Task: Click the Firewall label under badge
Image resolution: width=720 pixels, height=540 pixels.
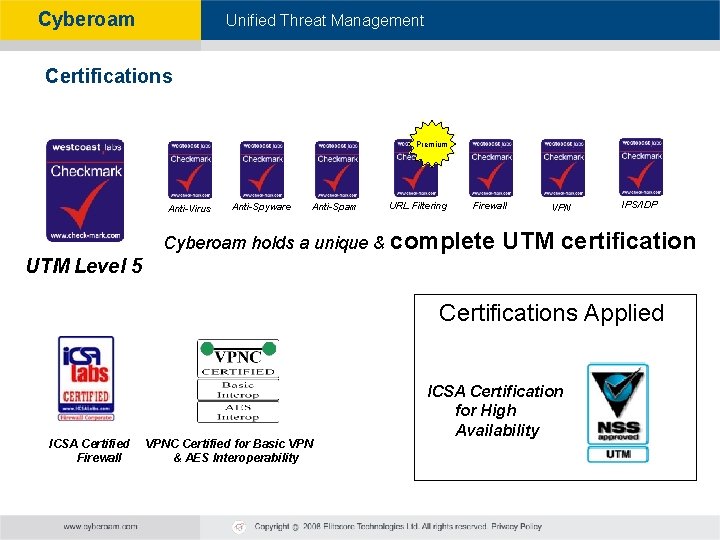Action: [490, 206]
